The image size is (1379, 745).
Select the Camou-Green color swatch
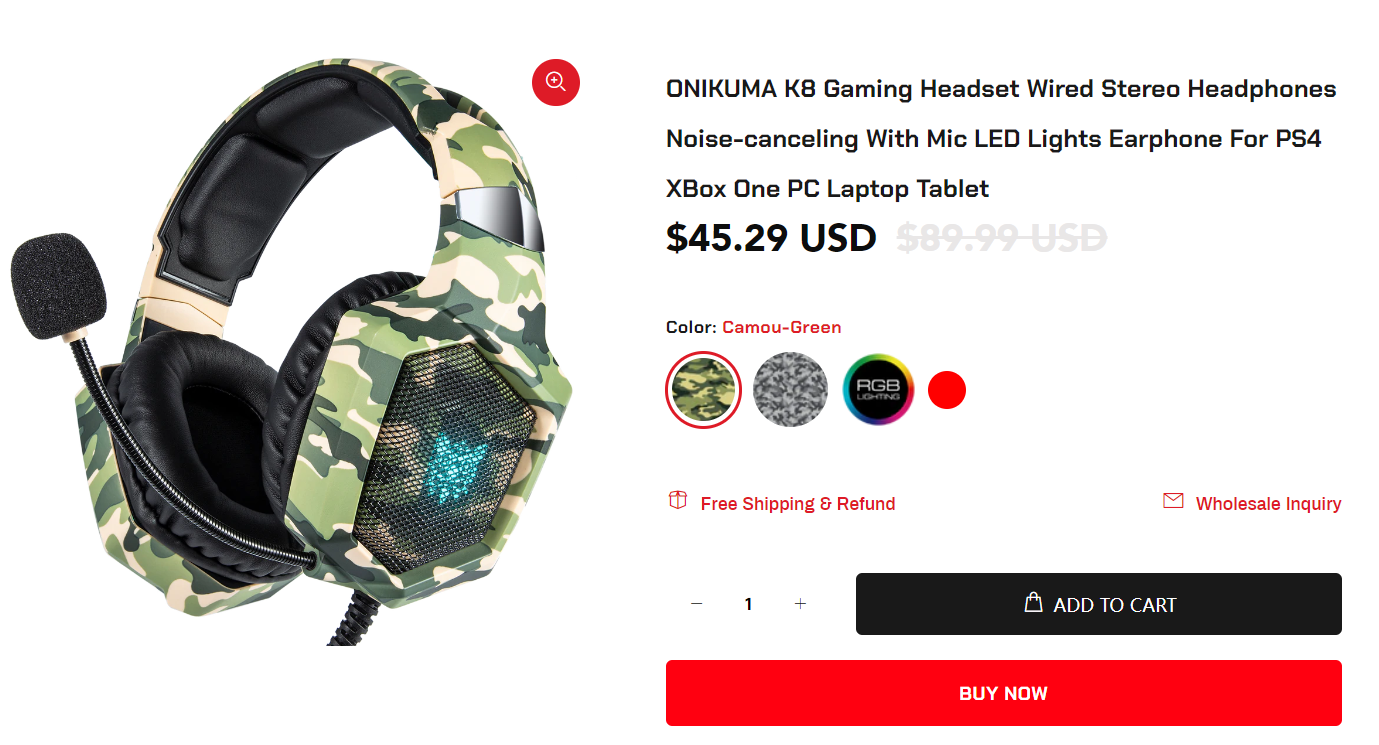pos(703,390)
